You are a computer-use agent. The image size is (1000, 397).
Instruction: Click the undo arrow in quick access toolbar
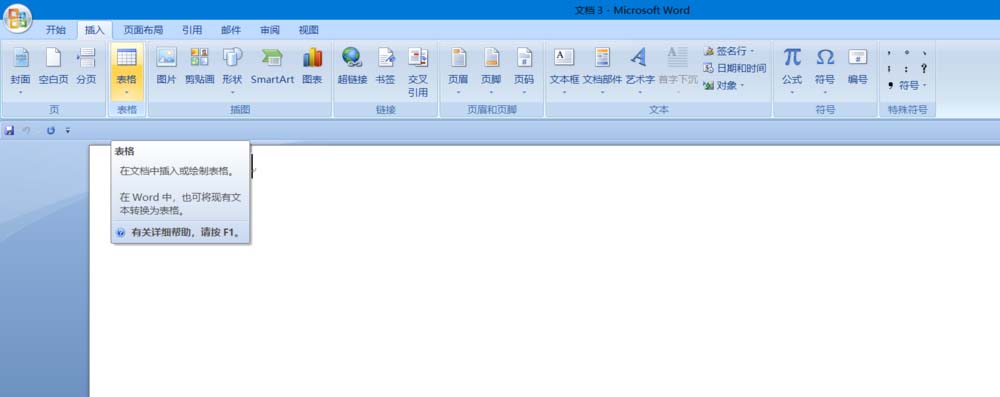[x=27, y=130]
